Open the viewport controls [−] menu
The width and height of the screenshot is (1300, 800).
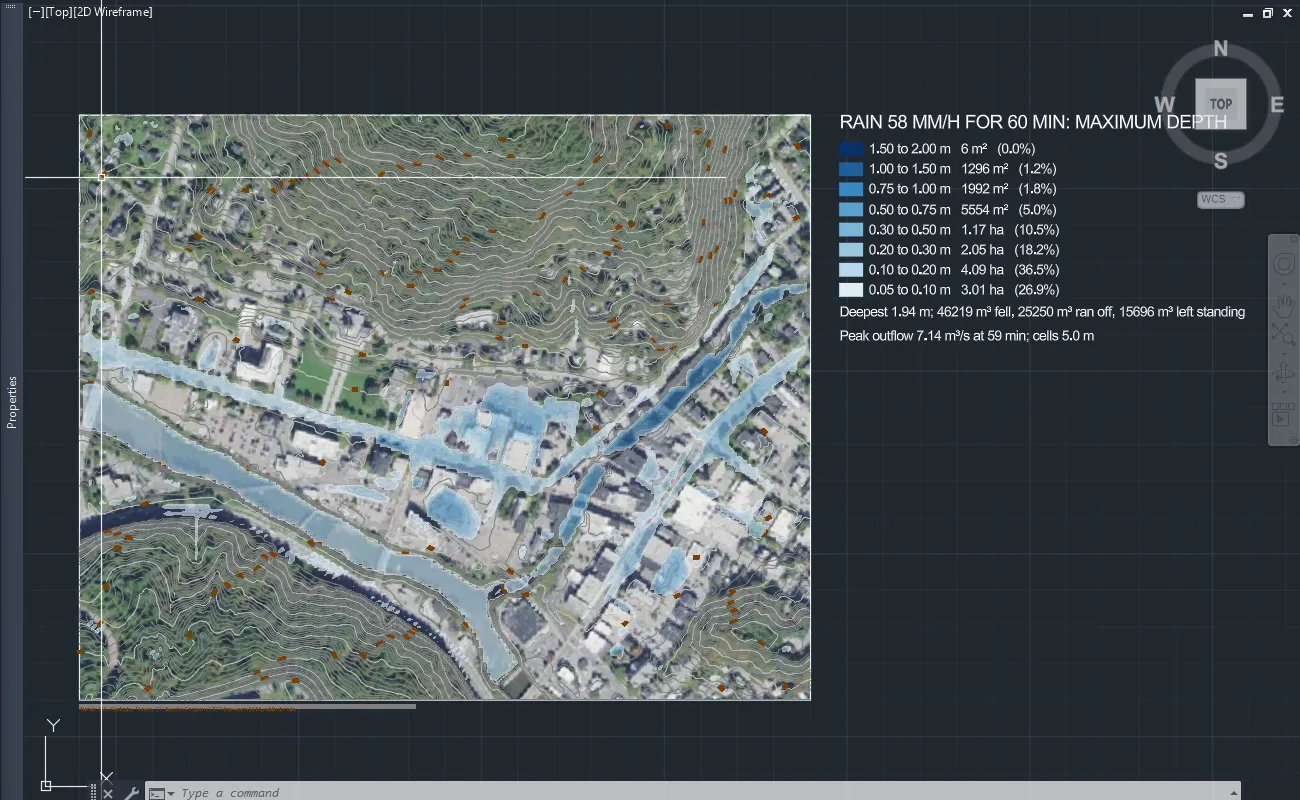pos(35,12)
